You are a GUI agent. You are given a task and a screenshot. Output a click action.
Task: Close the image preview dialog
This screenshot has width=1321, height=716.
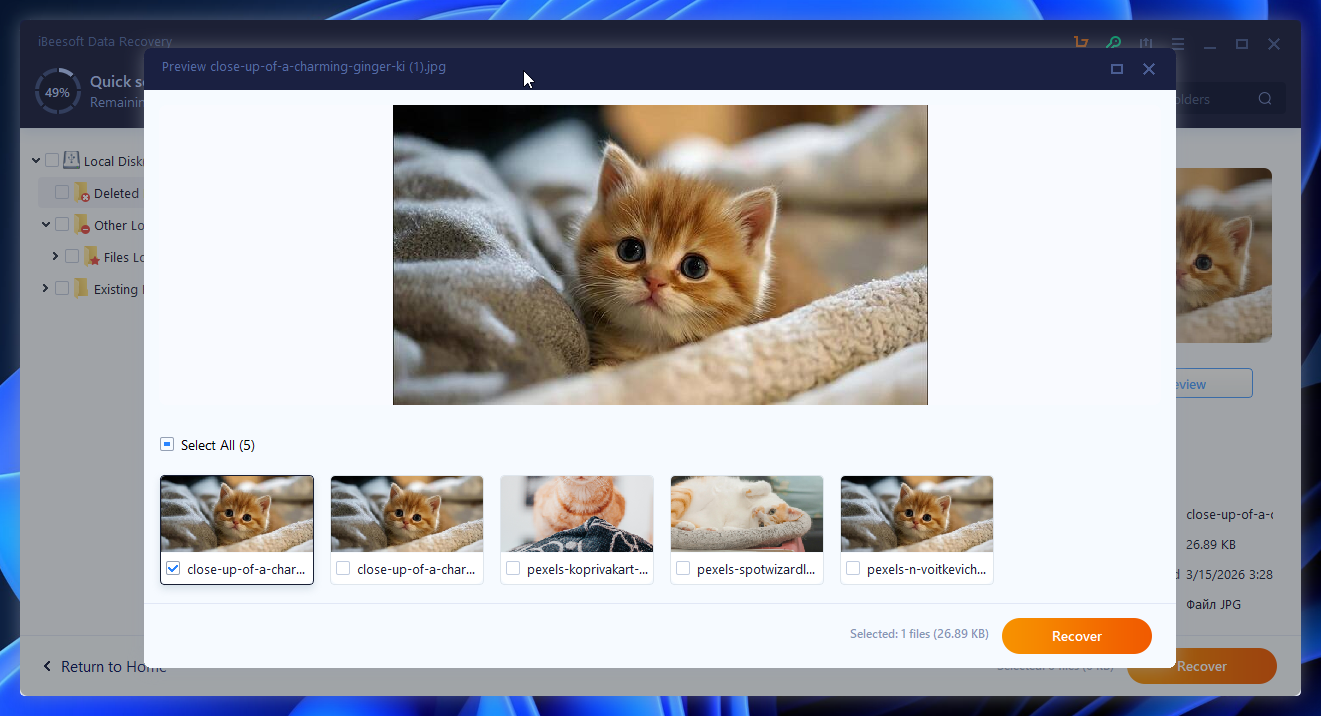pos(1149,69)
